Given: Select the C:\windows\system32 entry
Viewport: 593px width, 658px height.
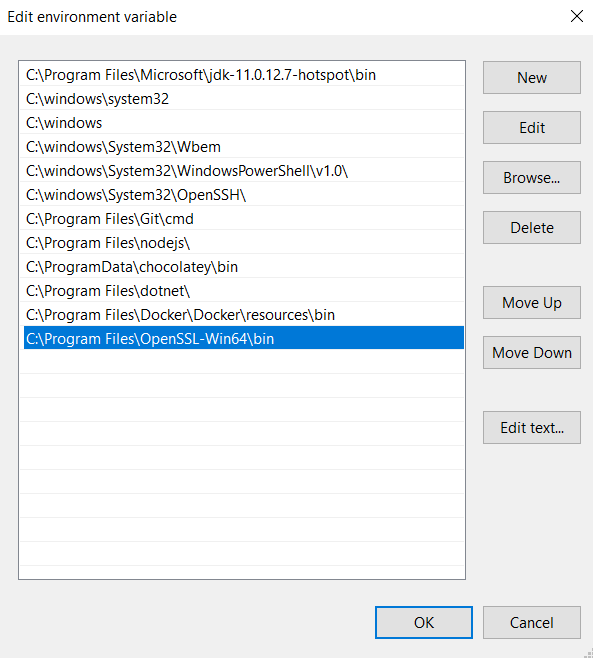Looking at the screenshot, I should 244,99.
